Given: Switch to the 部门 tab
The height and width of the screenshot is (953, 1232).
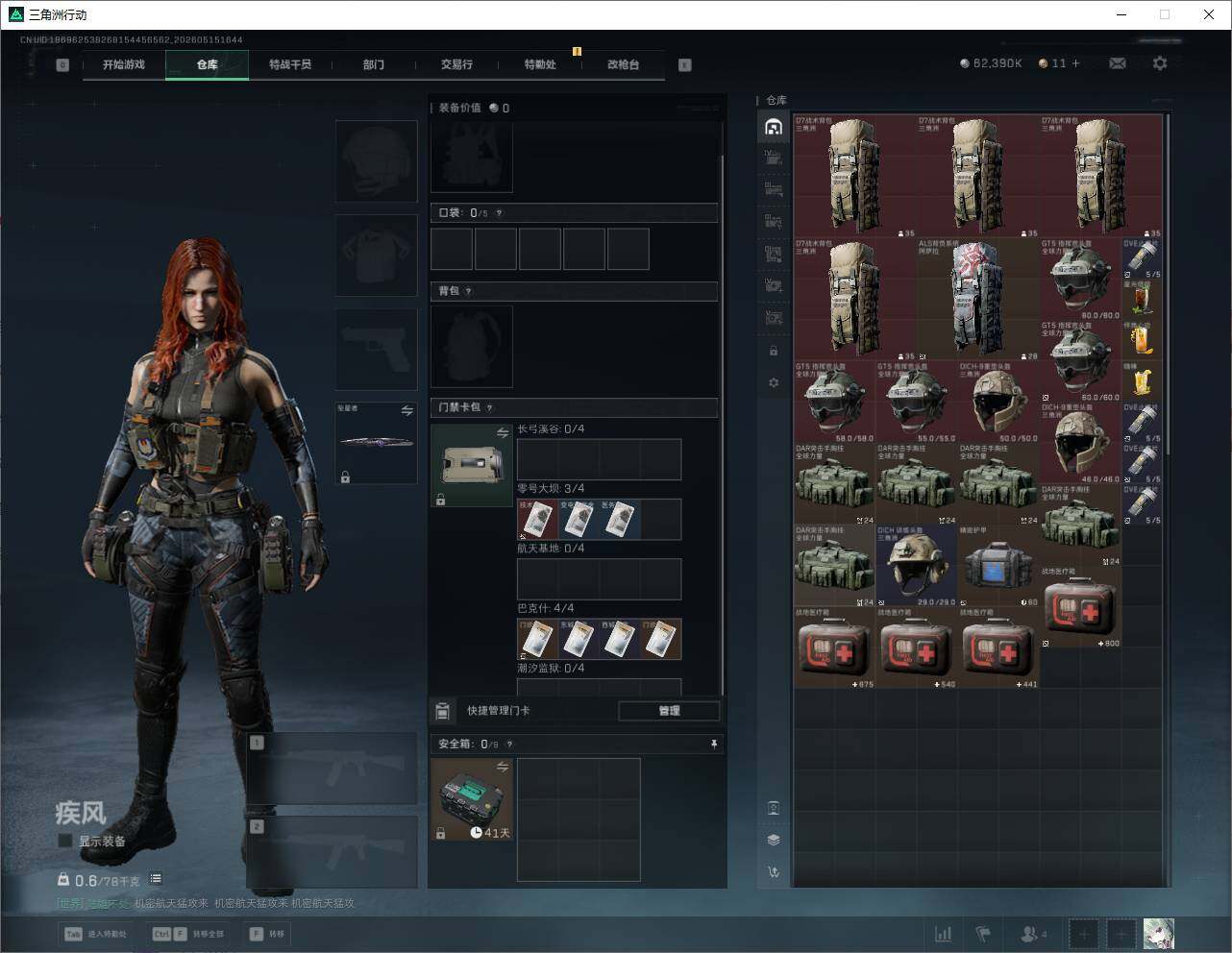Looking at the screenshot, I should (x=374, y=64).
